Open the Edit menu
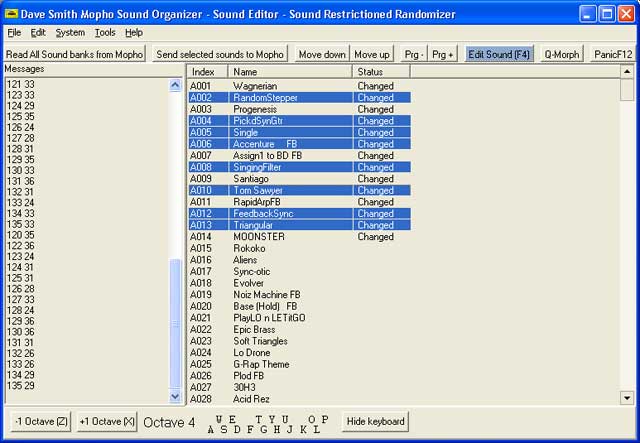640x443 pixels. (x=38, y=33)
